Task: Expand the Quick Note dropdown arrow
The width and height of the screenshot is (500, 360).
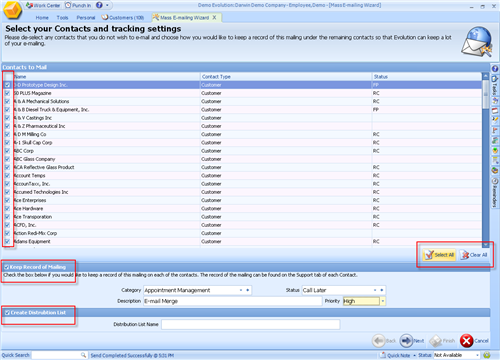Action: [x=414, y=356]
